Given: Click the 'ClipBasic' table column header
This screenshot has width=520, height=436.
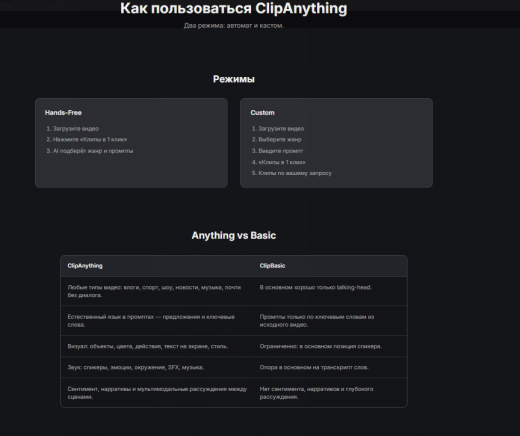Looking at the screenshot, I should tap(272, 266).
